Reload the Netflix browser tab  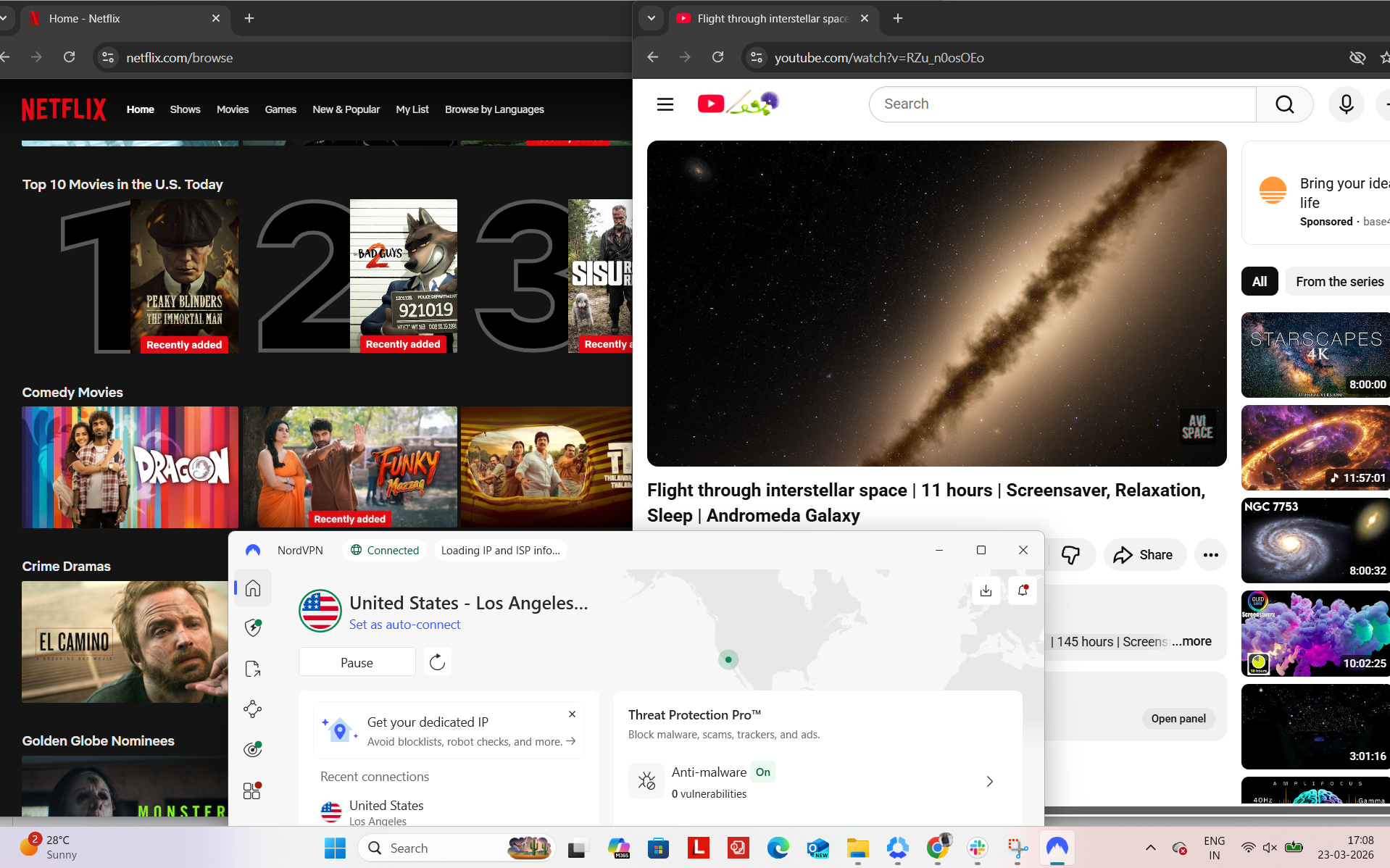[69, 57]
